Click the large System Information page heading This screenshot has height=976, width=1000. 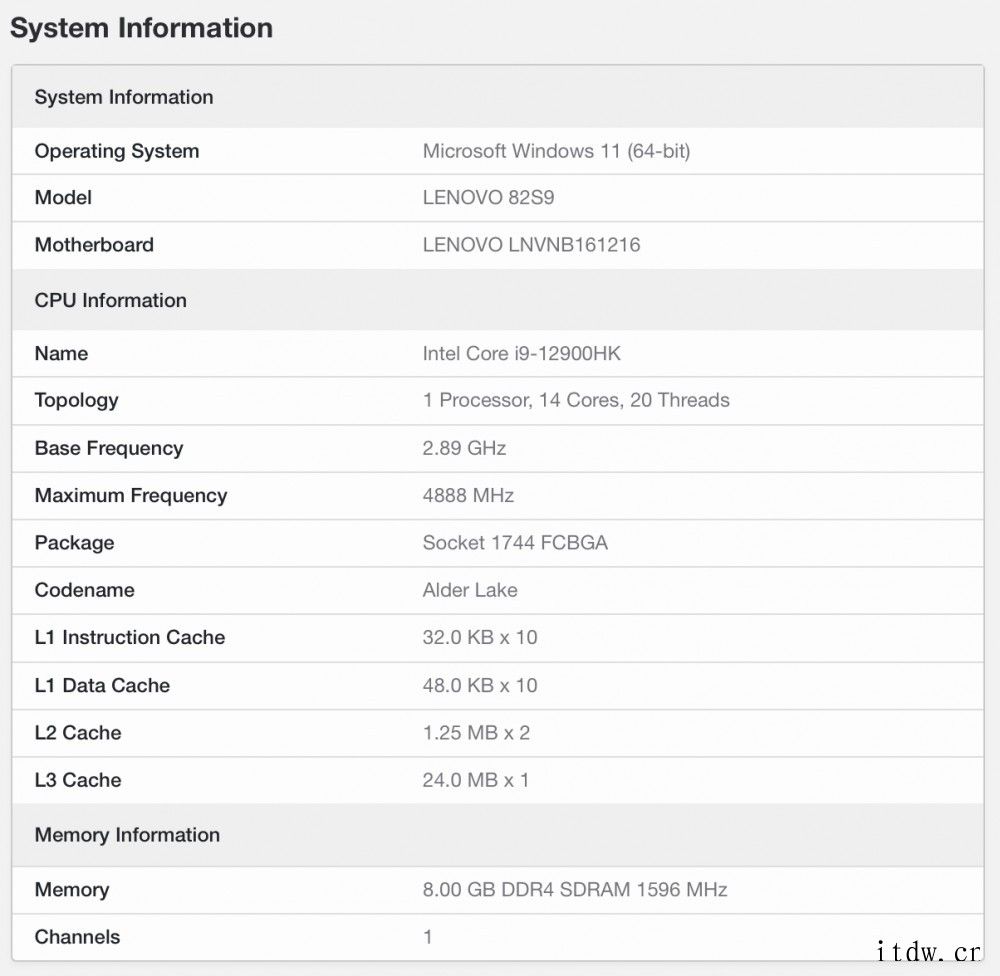click(142, 28)
